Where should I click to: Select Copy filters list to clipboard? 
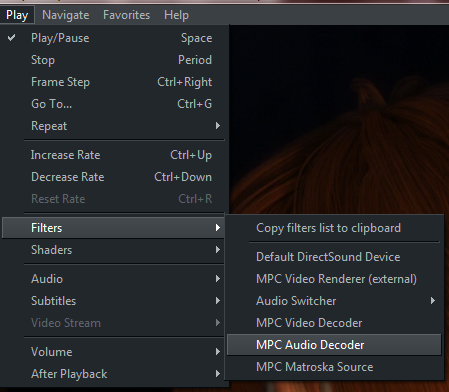point(334,228)
